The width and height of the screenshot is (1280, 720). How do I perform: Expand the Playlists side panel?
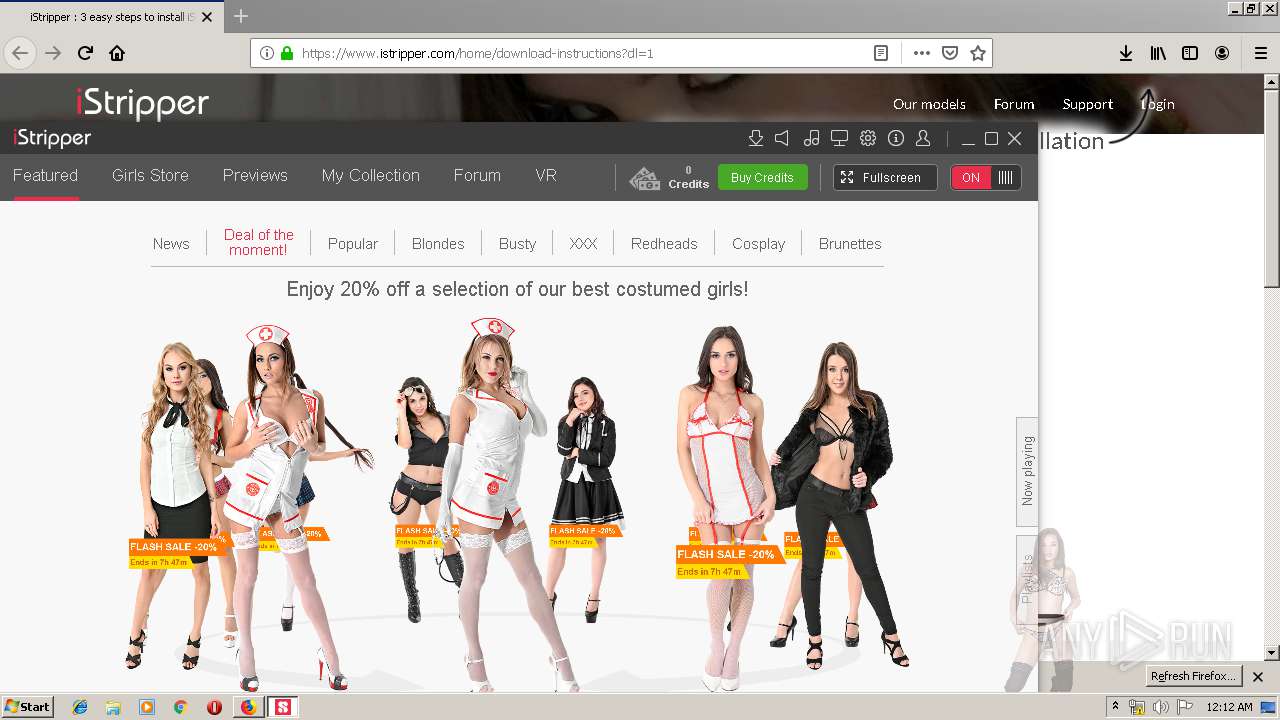1027,580
